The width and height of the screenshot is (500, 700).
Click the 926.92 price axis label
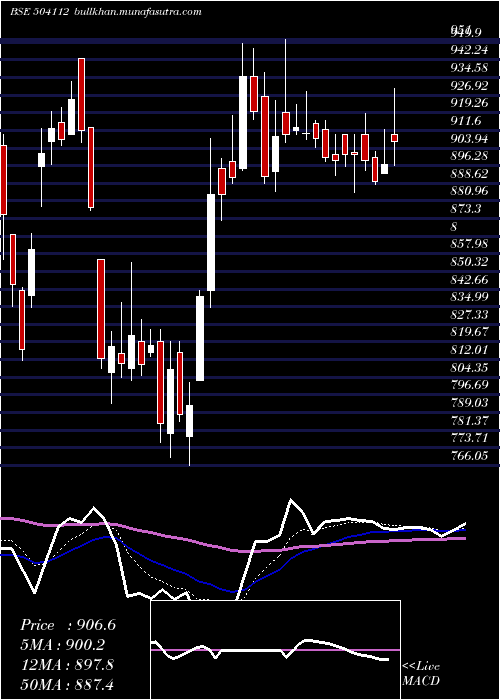pyautogui.click(x=469, y=85)
